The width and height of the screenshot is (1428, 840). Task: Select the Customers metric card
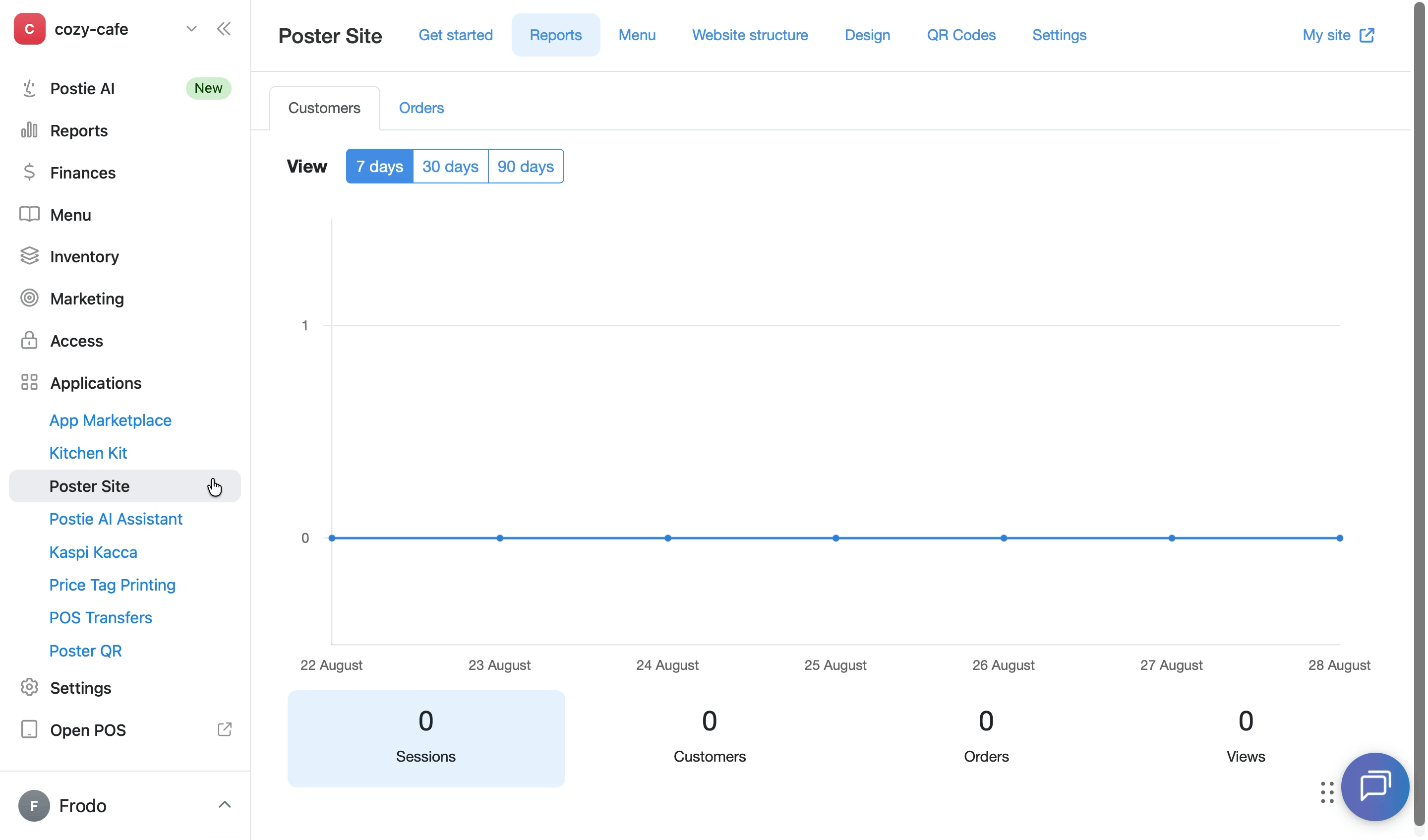click(710, 738)
